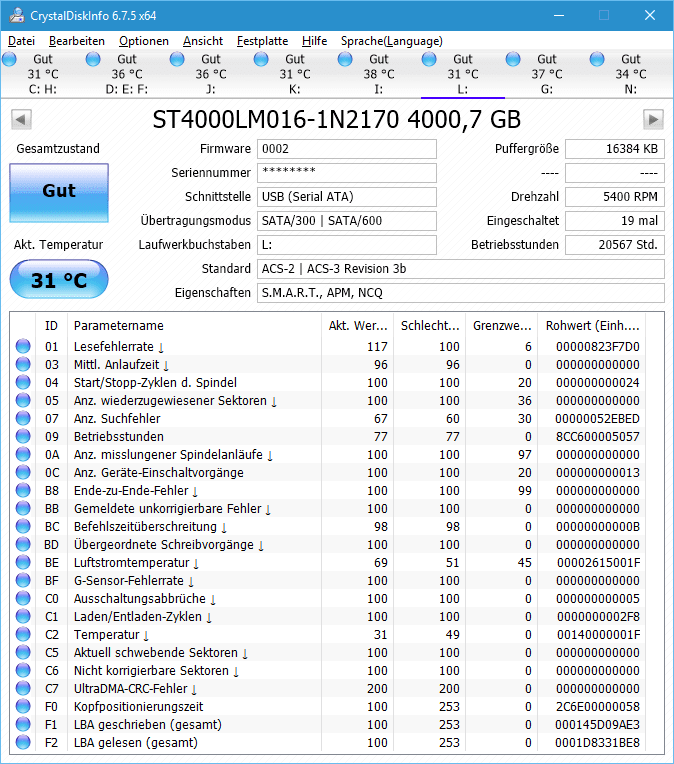The image size is (674, 764).
Task: Open the Ansicht menu
Action: click(x=203, y=41)
